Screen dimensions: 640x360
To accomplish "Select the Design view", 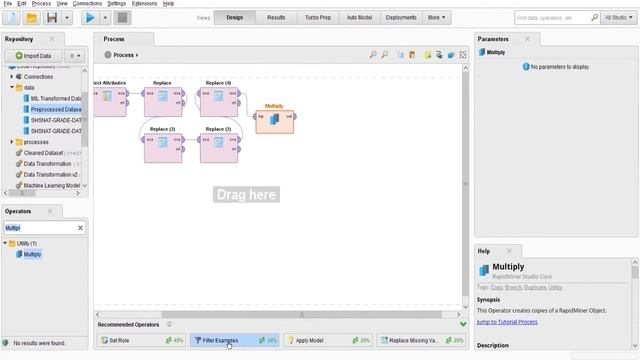I will tap(235, 18).
